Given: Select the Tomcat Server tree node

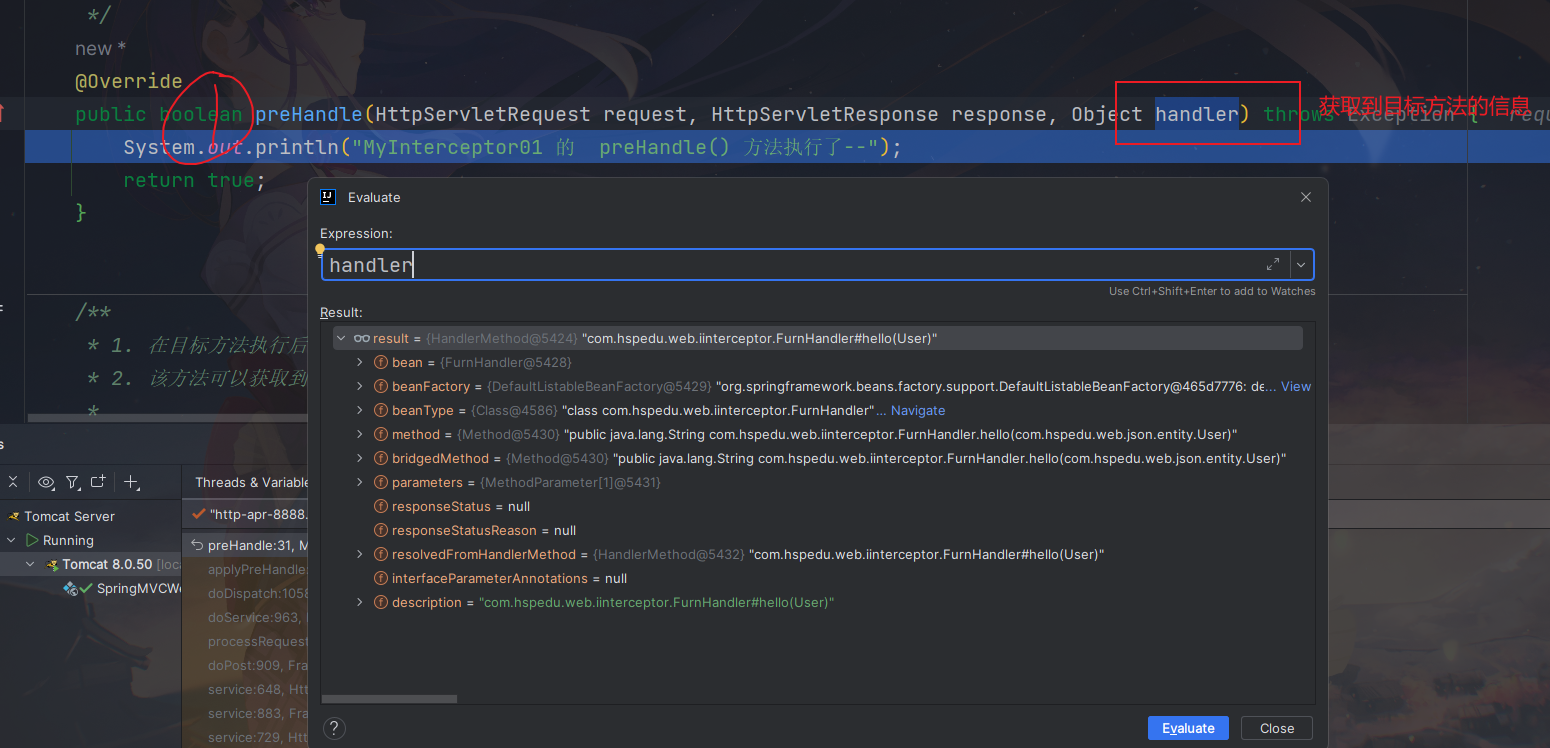Looking at the screenshot, I should (x=69, y=516).
